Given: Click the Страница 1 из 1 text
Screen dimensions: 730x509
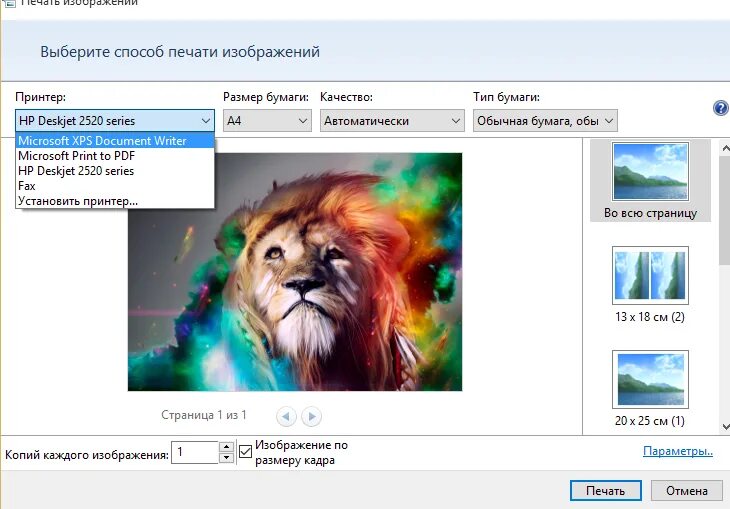Looking at the screenshot, I should (x=203, y=415).
